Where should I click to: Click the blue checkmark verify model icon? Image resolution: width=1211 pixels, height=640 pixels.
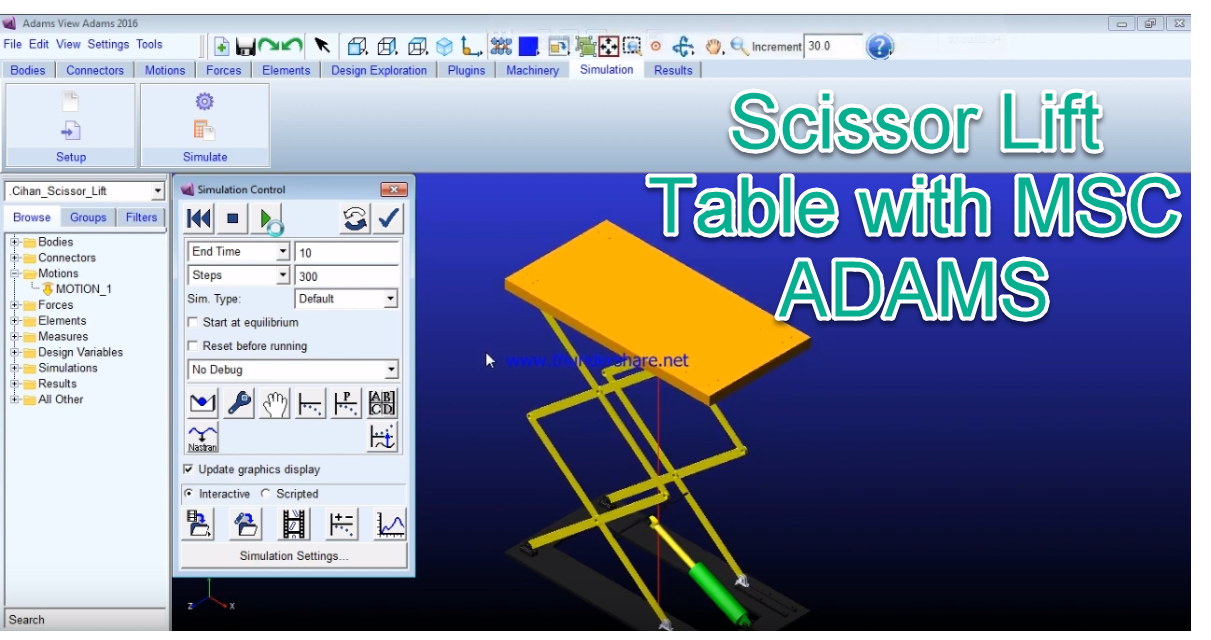point(389,219)
